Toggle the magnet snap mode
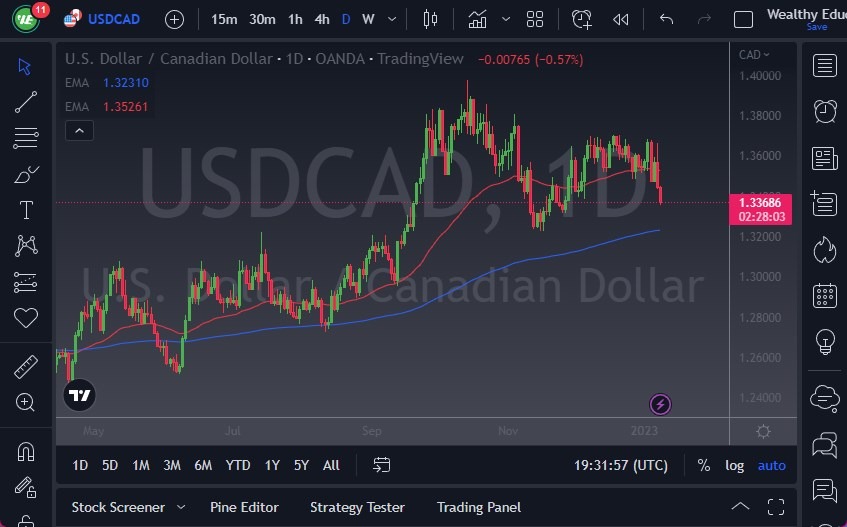This screenshot has height=527, width=847. point(26,451)
